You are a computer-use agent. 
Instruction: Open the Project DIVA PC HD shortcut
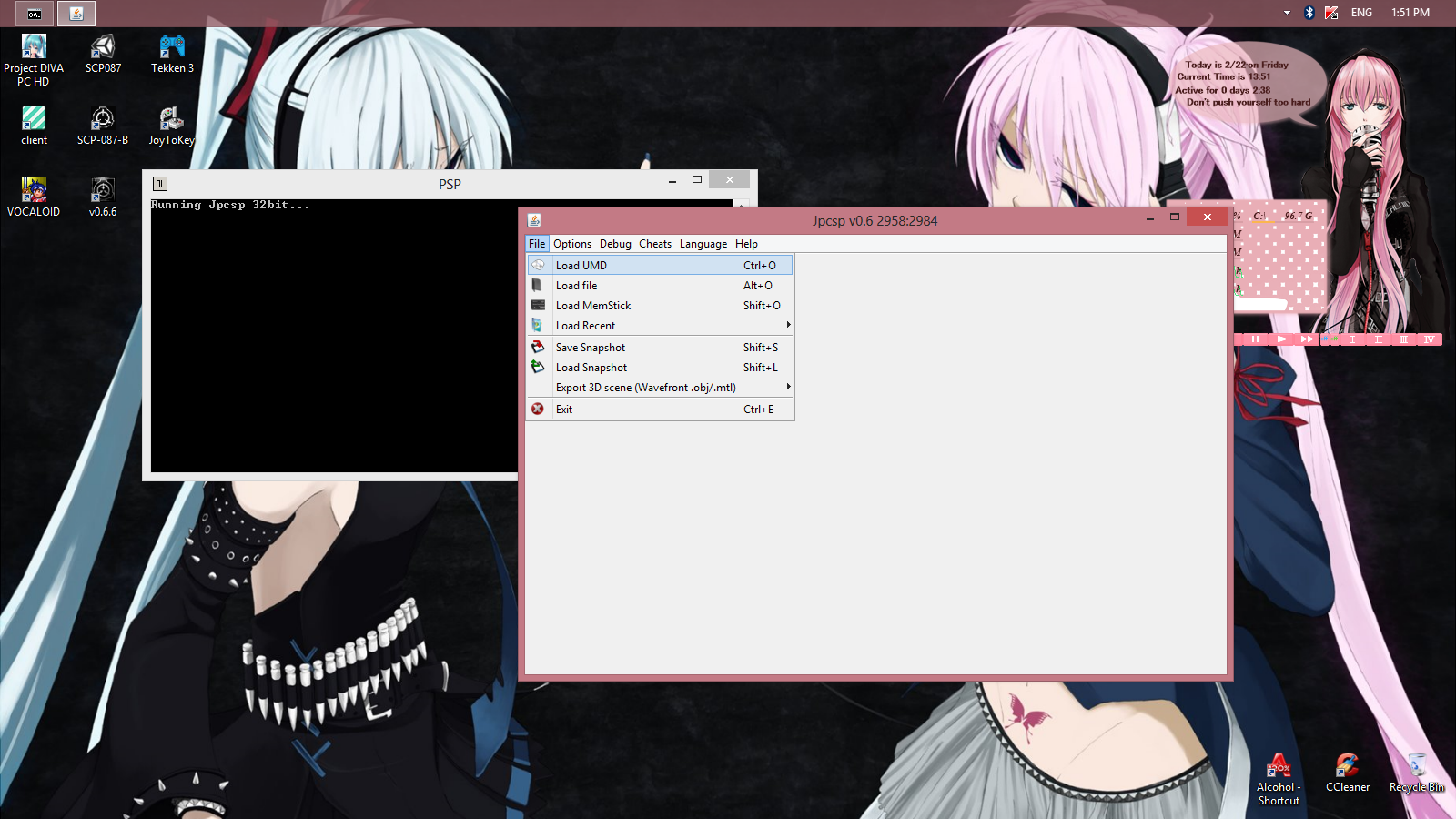coord(34,60)
